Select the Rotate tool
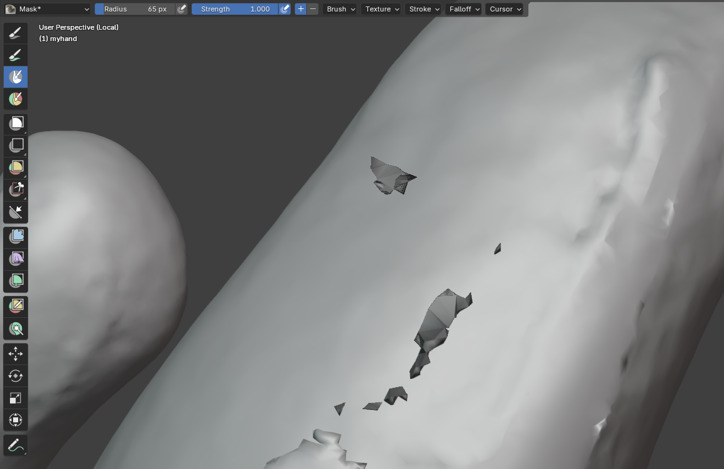724x469 pixels. click(x=16, y=376)
